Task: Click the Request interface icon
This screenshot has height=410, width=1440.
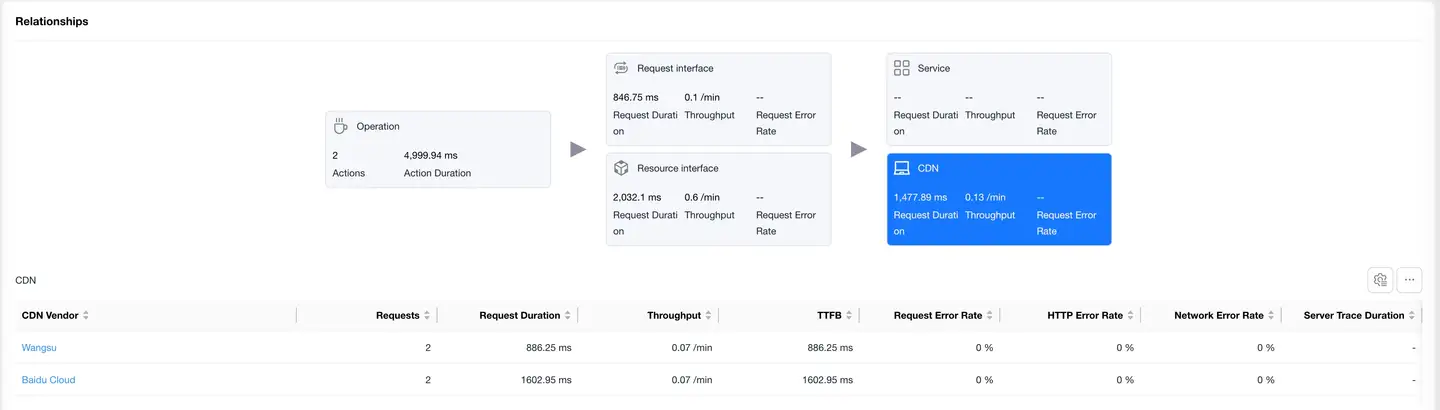Action: [620, 68]
